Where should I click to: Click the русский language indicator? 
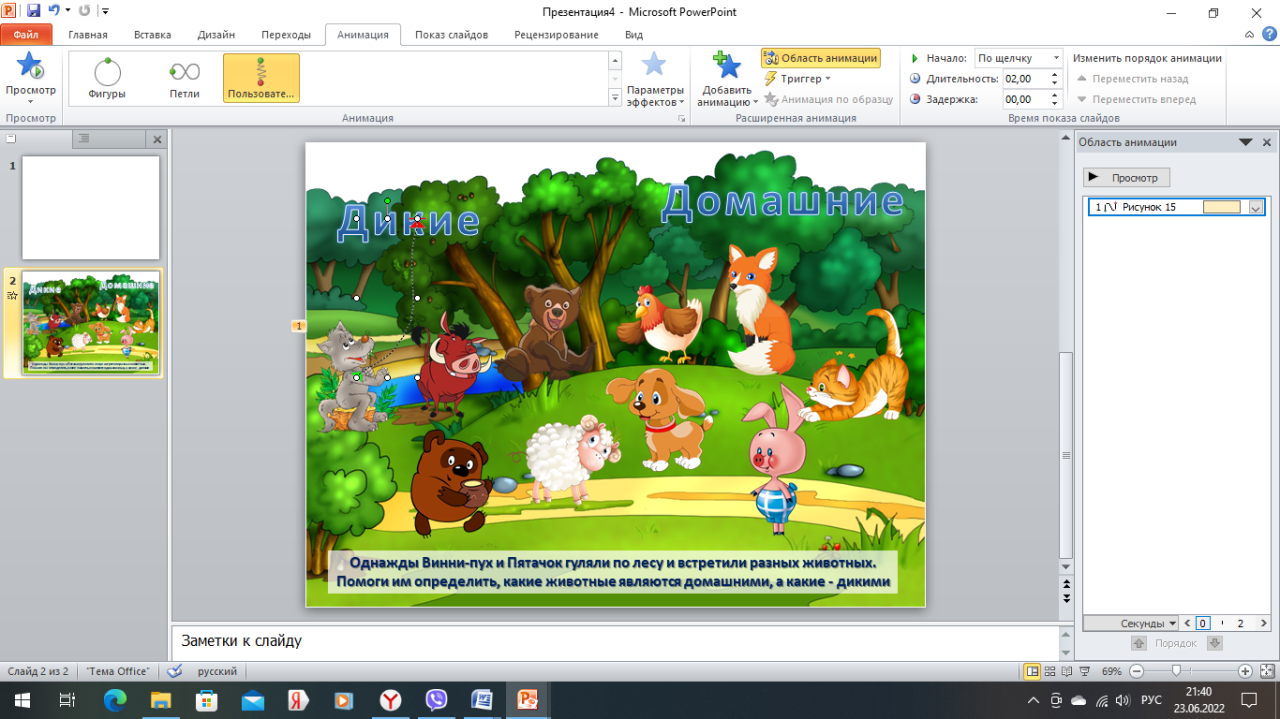click(x=217, y=671)
